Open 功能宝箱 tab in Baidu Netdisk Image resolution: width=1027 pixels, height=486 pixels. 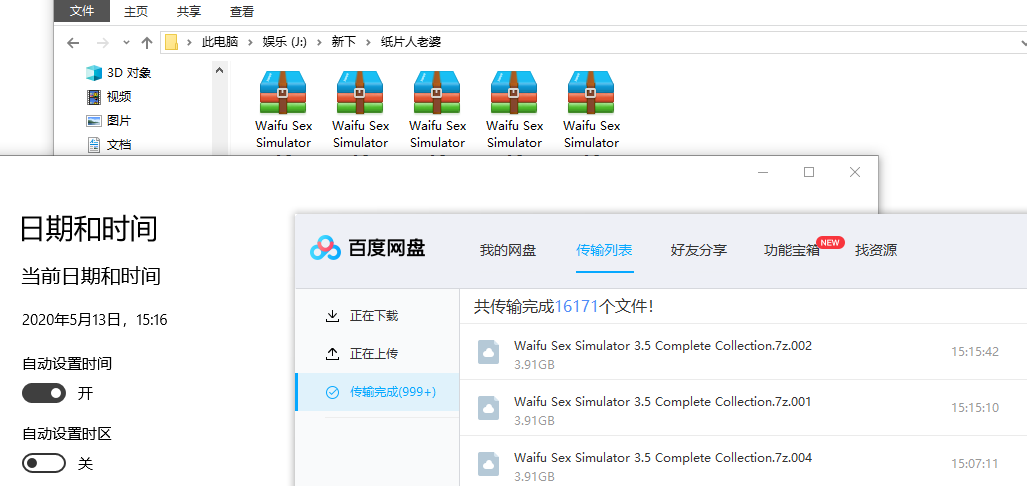[793, 250]
